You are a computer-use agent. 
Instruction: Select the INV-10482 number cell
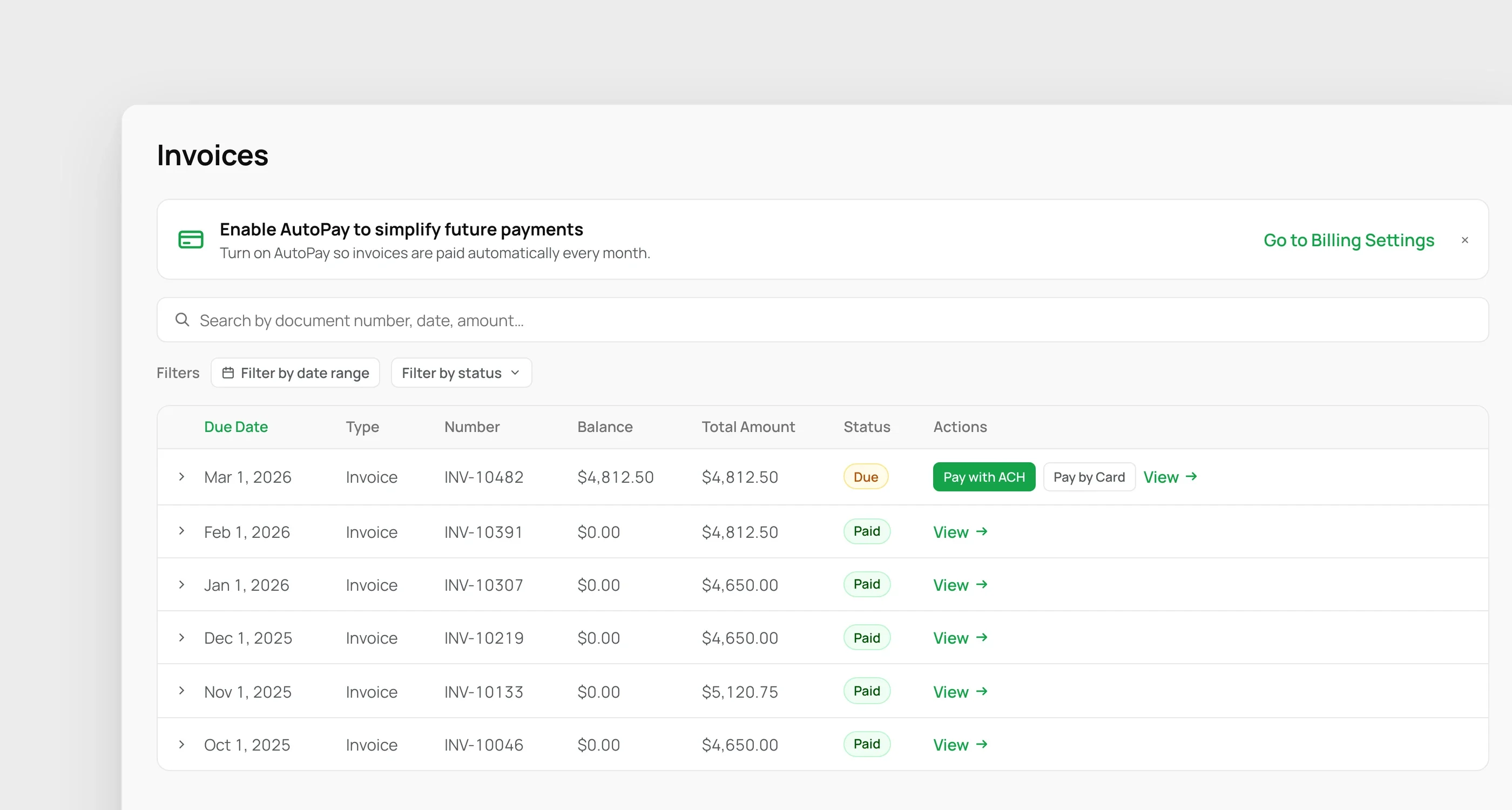[484, 477]
